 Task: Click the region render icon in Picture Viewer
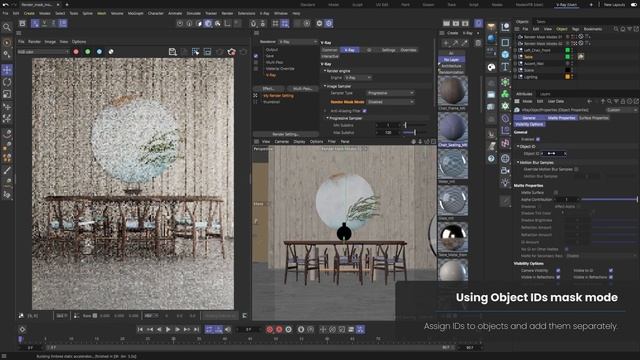[x=196, y=52]
